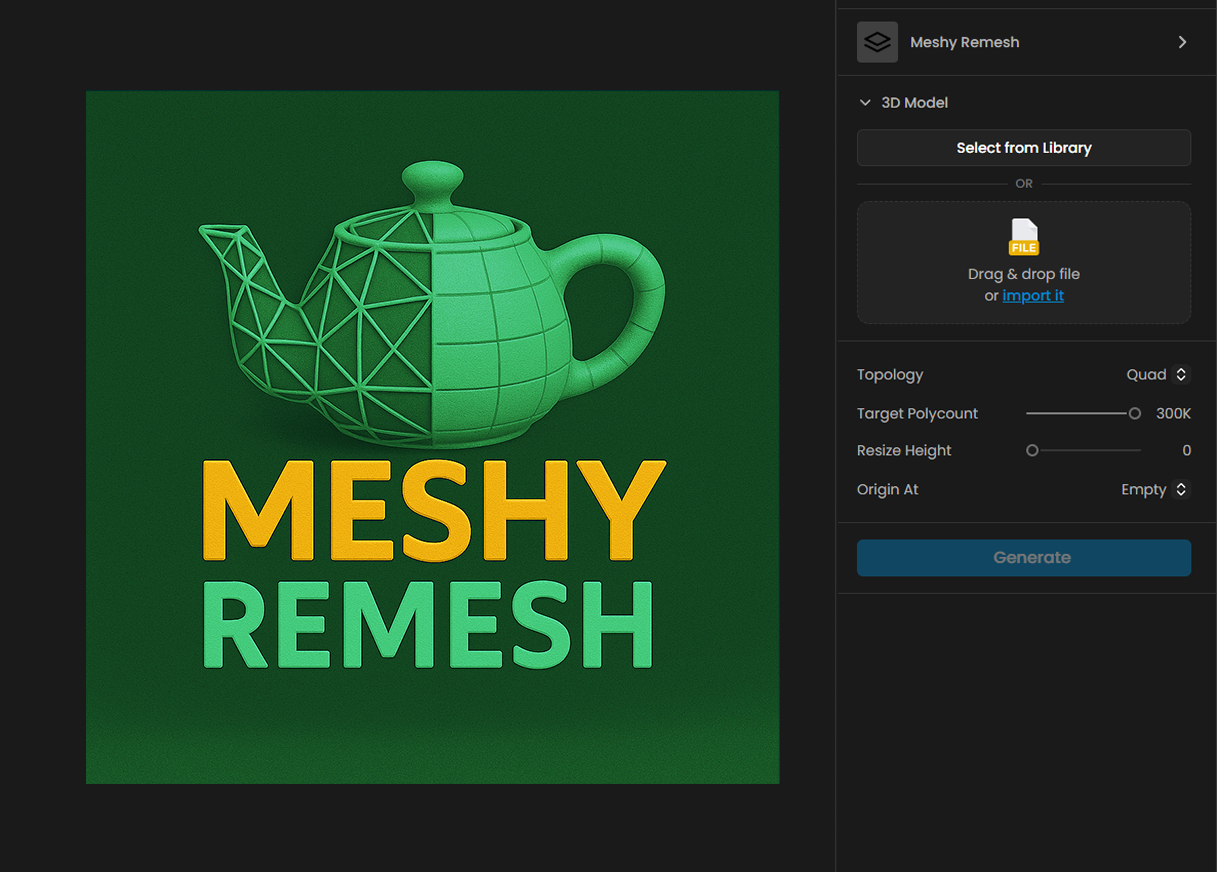Click the yellow FILE document icon
Screen dimensions: 1217x872
tap(1024, 237)
